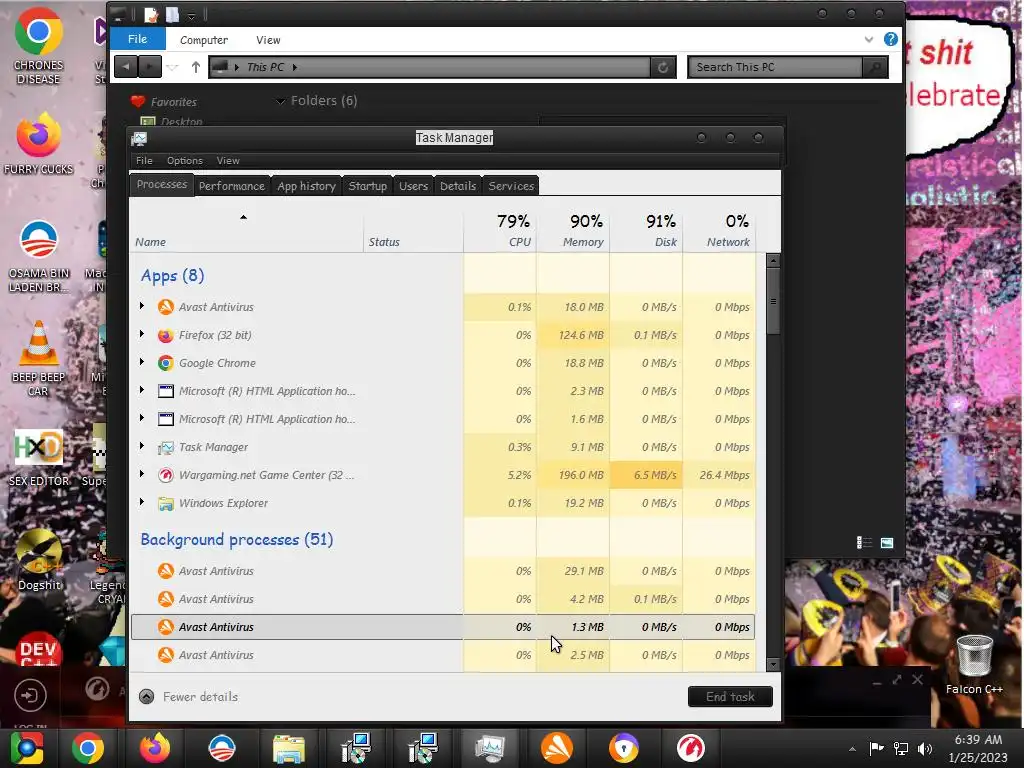Switch Explorer to large icons view
Image resolution: width=1024 pixels, height=768 pixels.
pos(887,543)
